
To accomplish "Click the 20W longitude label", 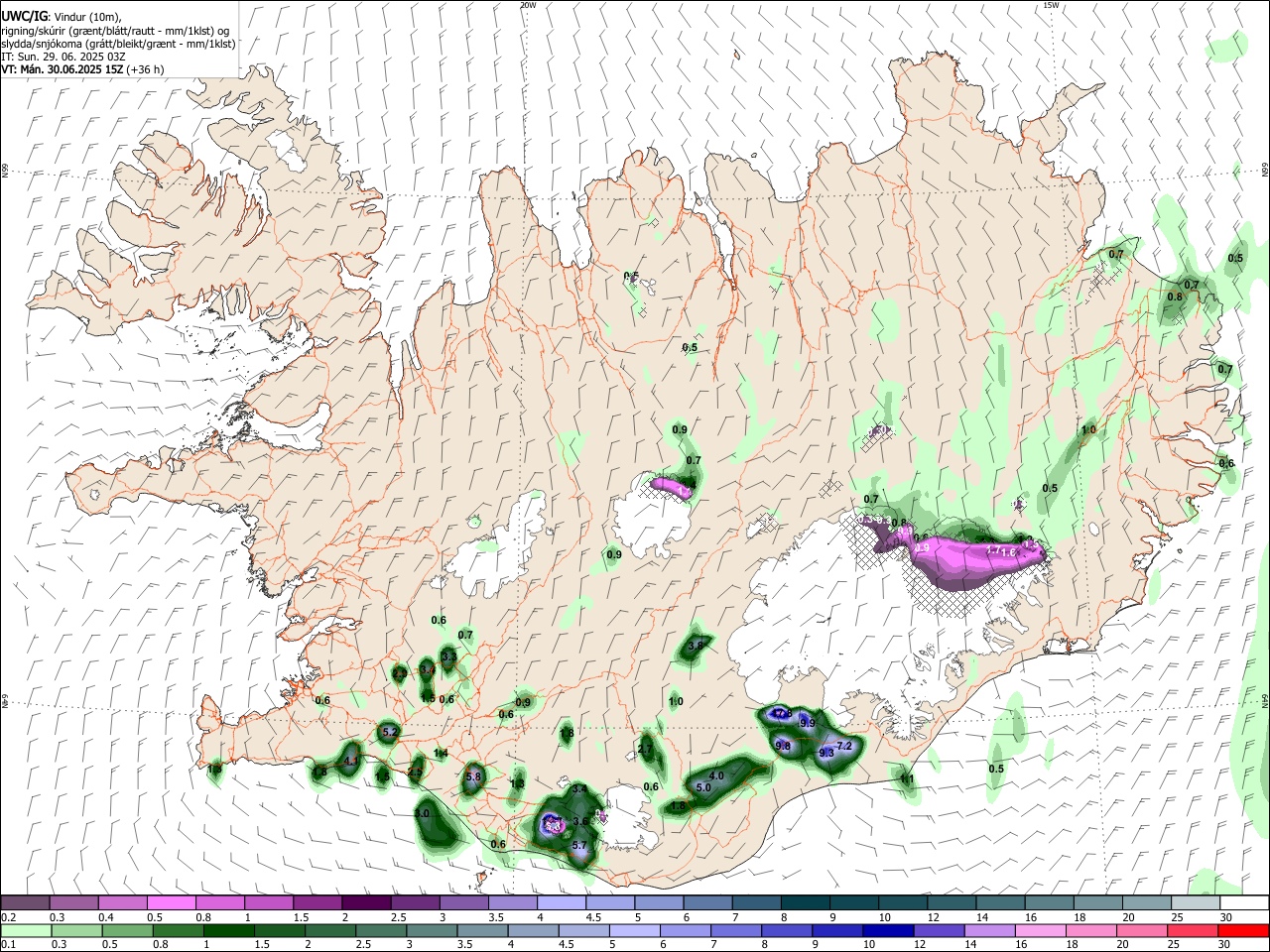I will [x=528, y=5].
